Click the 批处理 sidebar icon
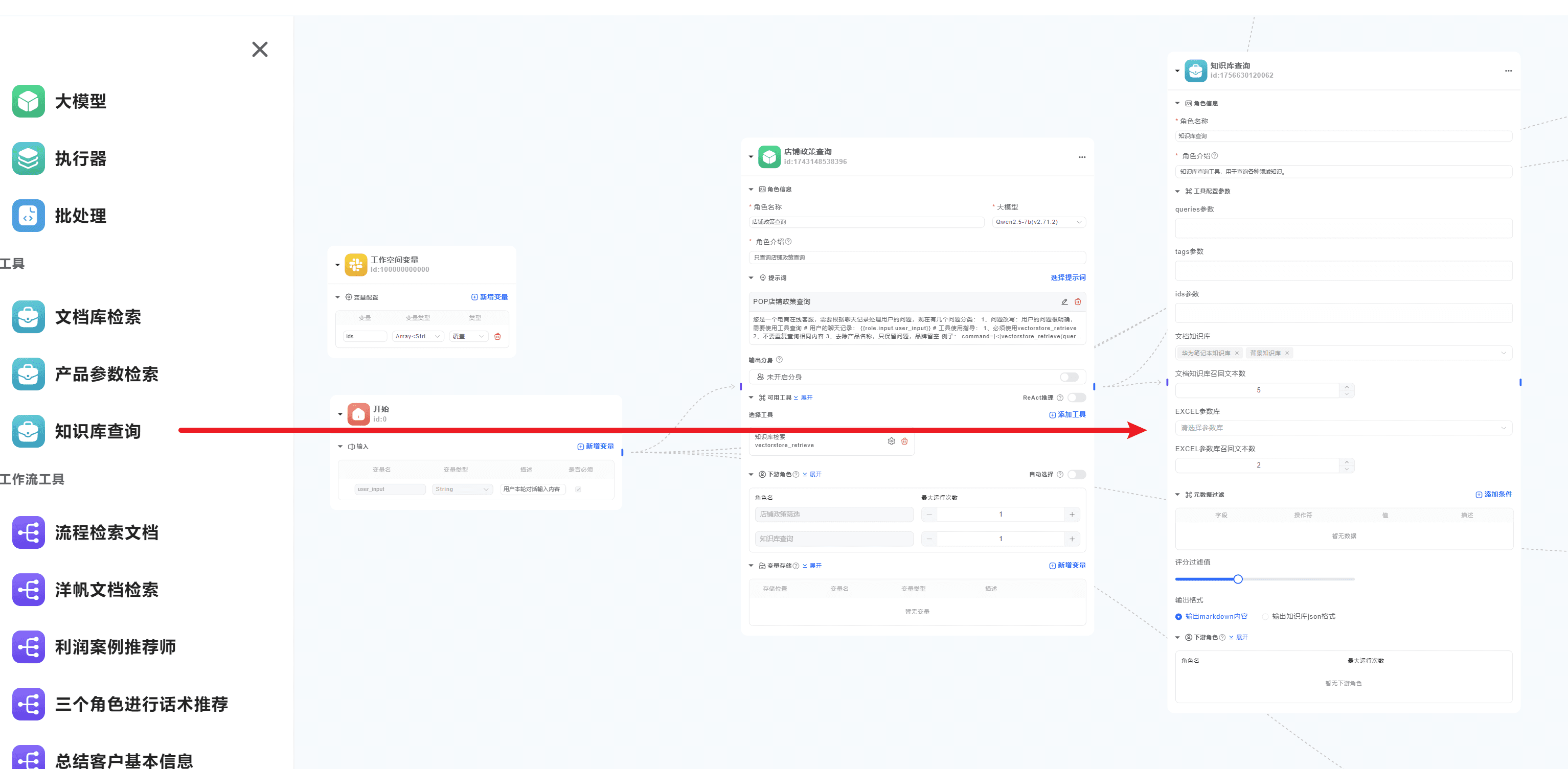1568x769 pixels. coord(28,215)
